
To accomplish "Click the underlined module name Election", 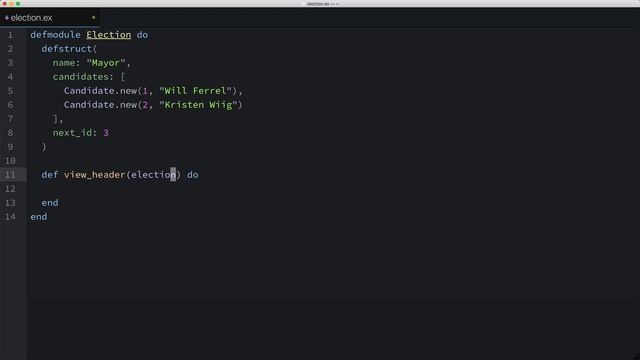I will coord(109,35).
